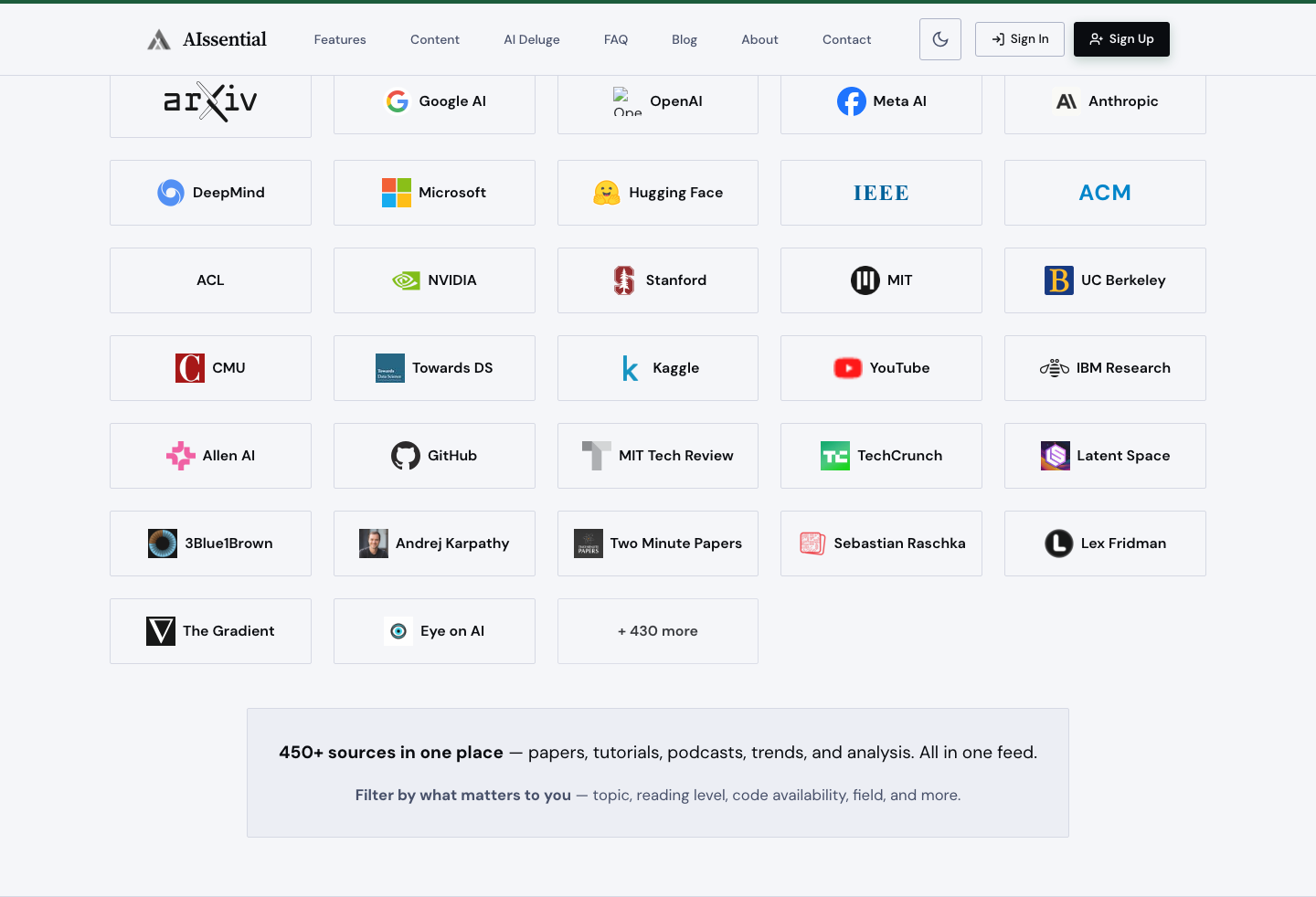Click the Sebastian Raschka card name
This screenshot has height=897, width=1316.
[899, 543]
